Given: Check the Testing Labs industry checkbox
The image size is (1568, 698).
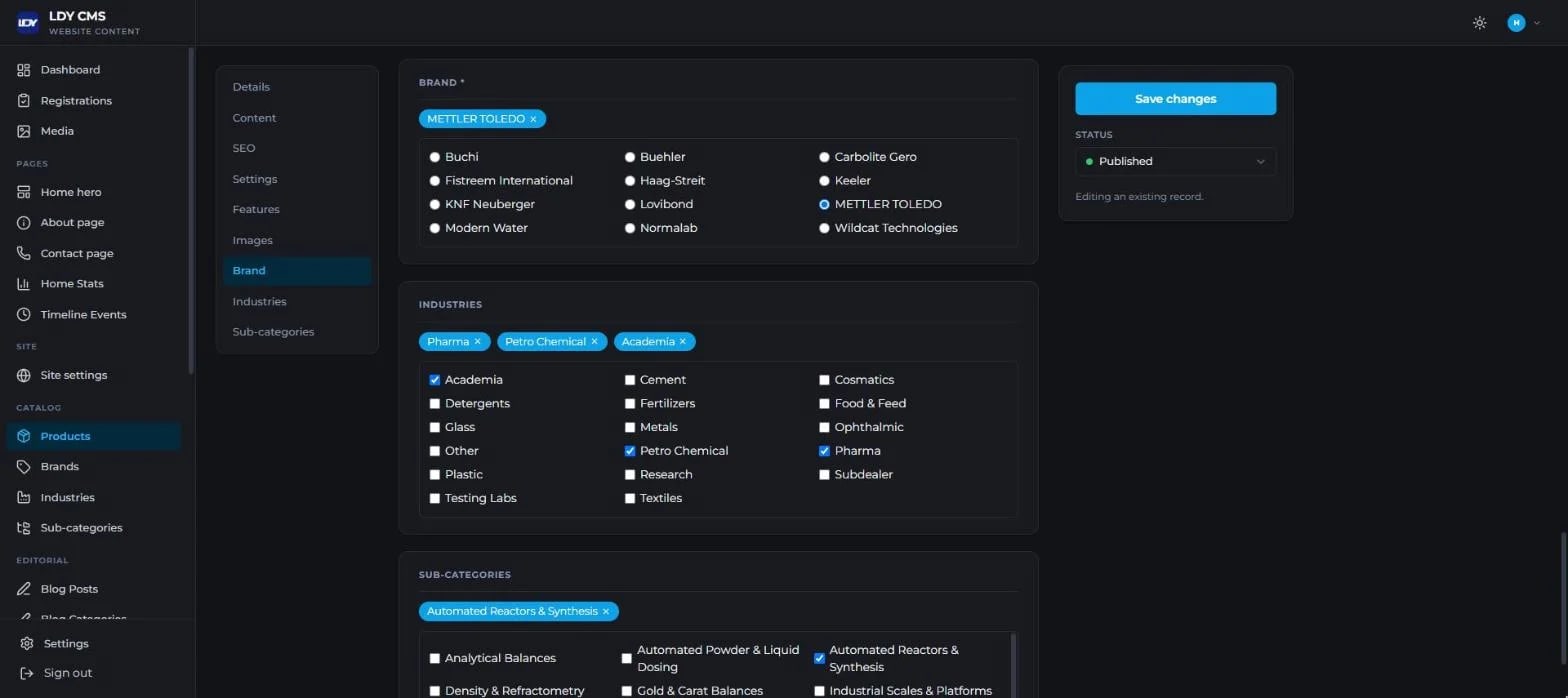Looking at the screenshot, I should click(435, 499).
